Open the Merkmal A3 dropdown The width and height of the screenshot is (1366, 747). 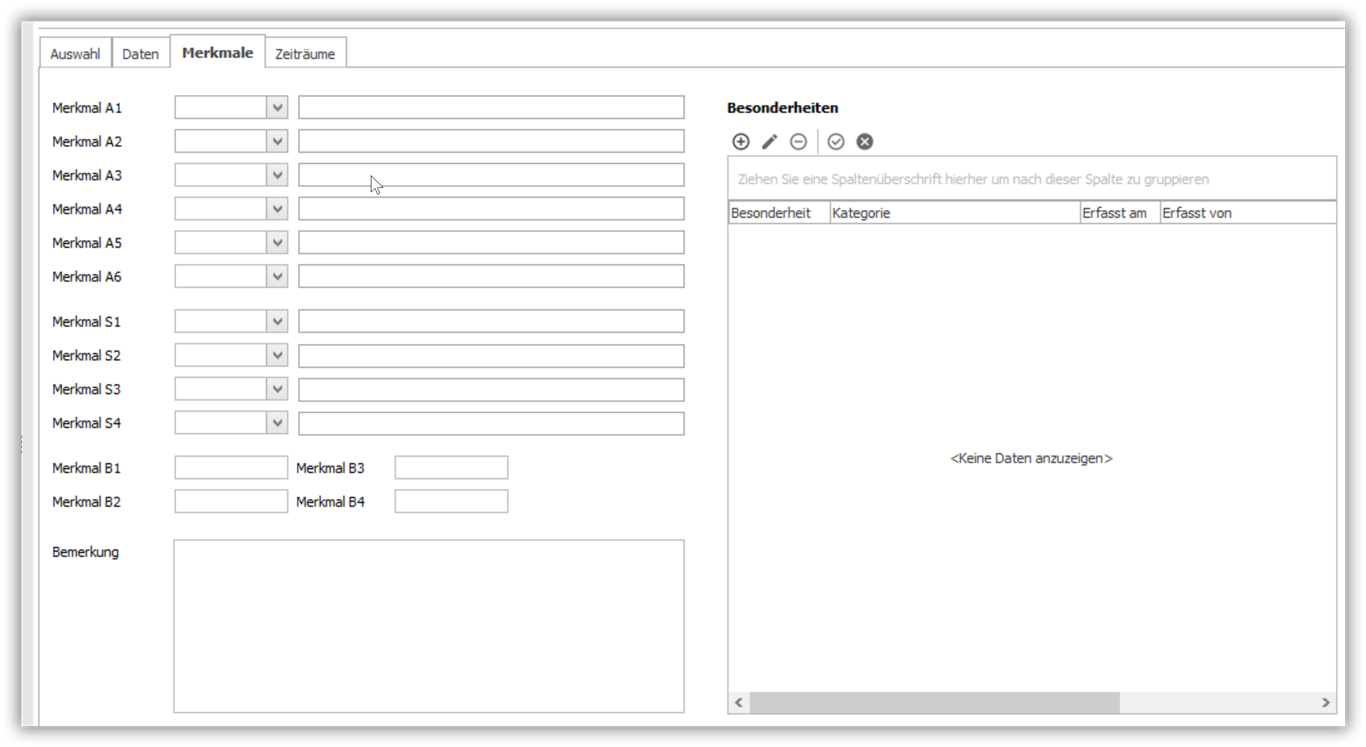[x=277, y=175]
